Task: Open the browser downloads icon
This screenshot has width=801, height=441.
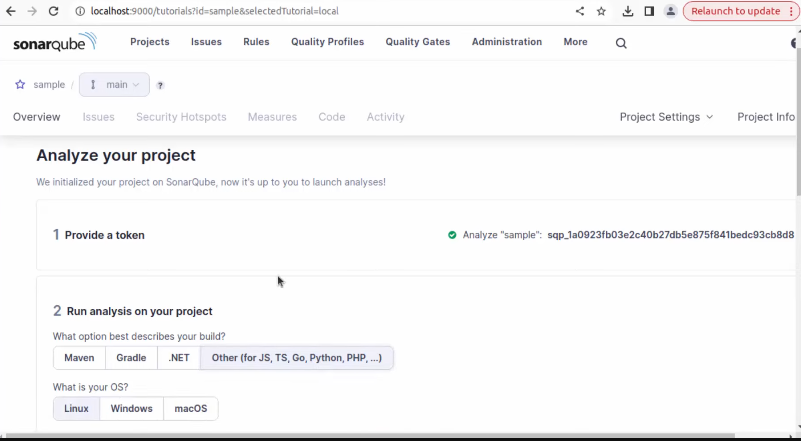Action: point(627,11)
